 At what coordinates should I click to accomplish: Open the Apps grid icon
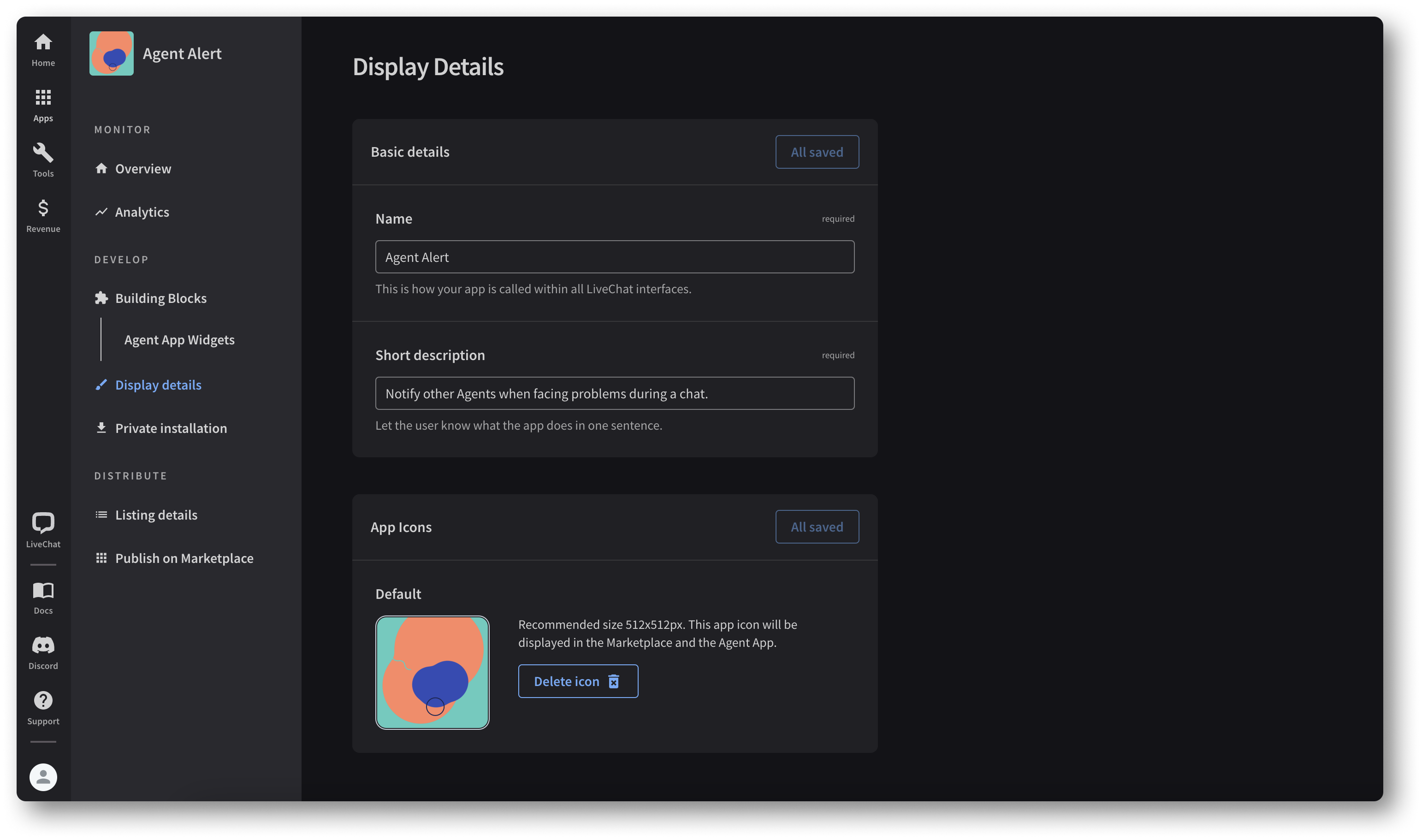[x=43, y=105]
